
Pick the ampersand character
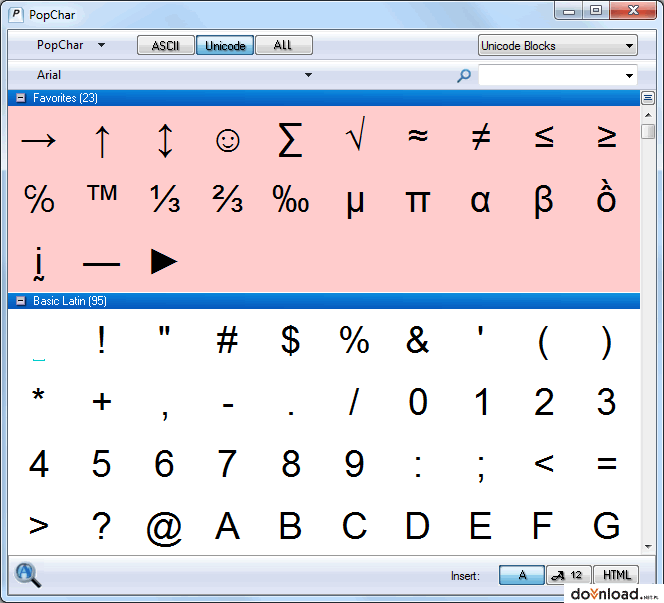click(x=418, y=340)
